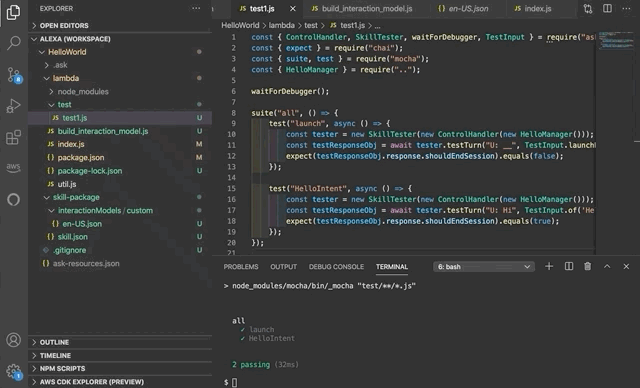Collapse the HelloWorld folder
The height and width of the screenshot is (388, 640).
point(120,52)
